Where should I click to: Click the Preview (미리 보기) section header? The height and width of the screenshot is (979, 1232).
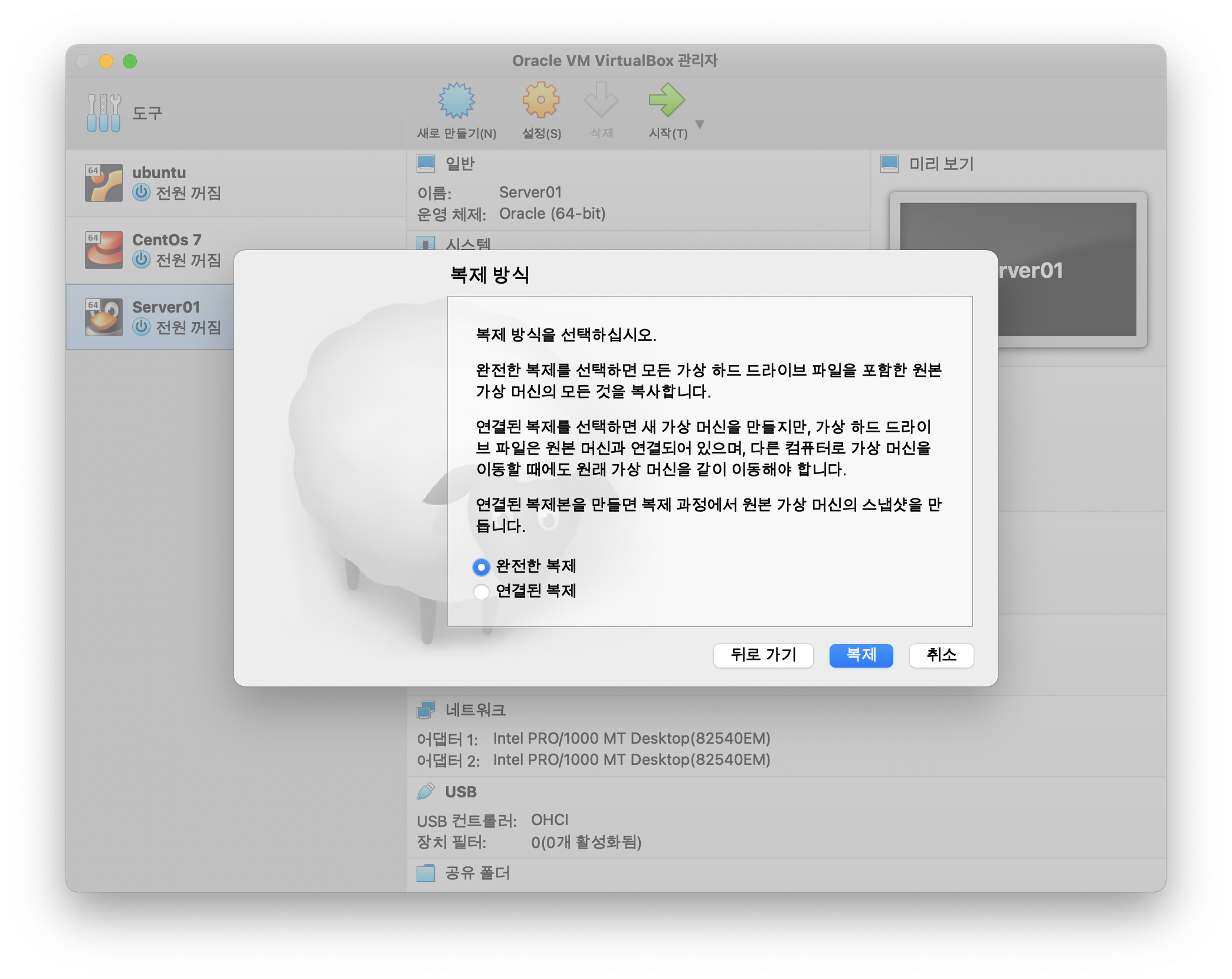click(x=941, y=163)
